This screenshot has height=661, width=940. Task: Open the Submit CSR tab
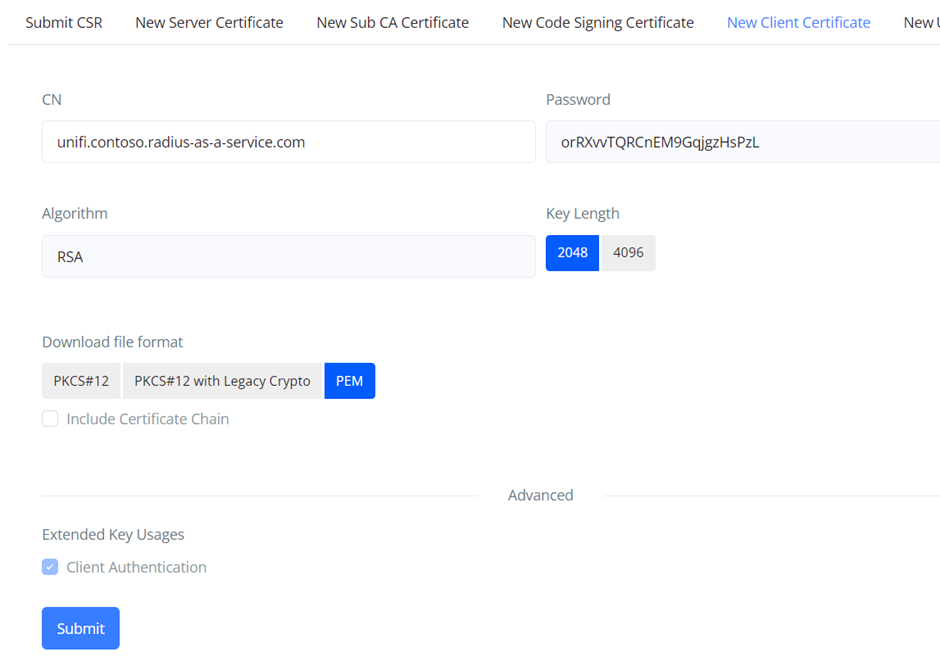tap(64, 22)
